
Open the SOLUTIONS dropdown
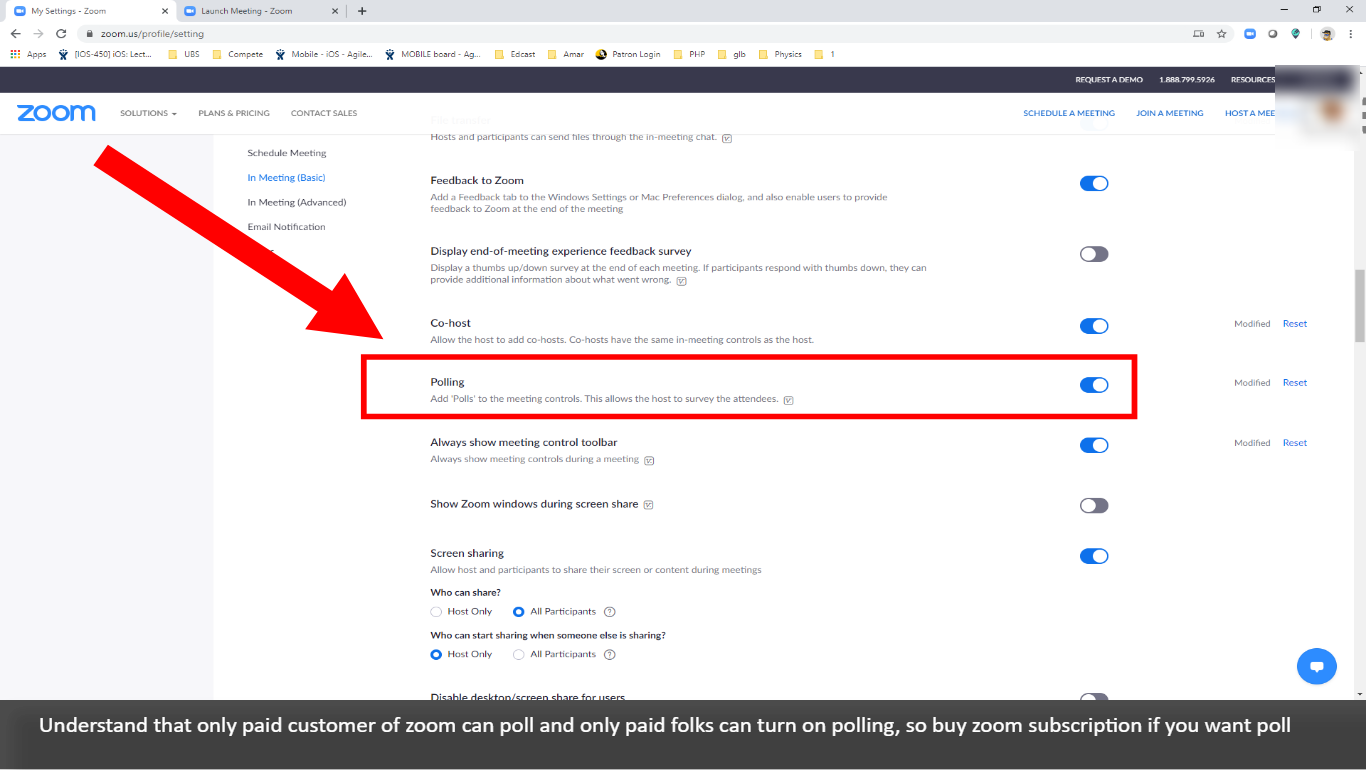(x=147, y=113)
